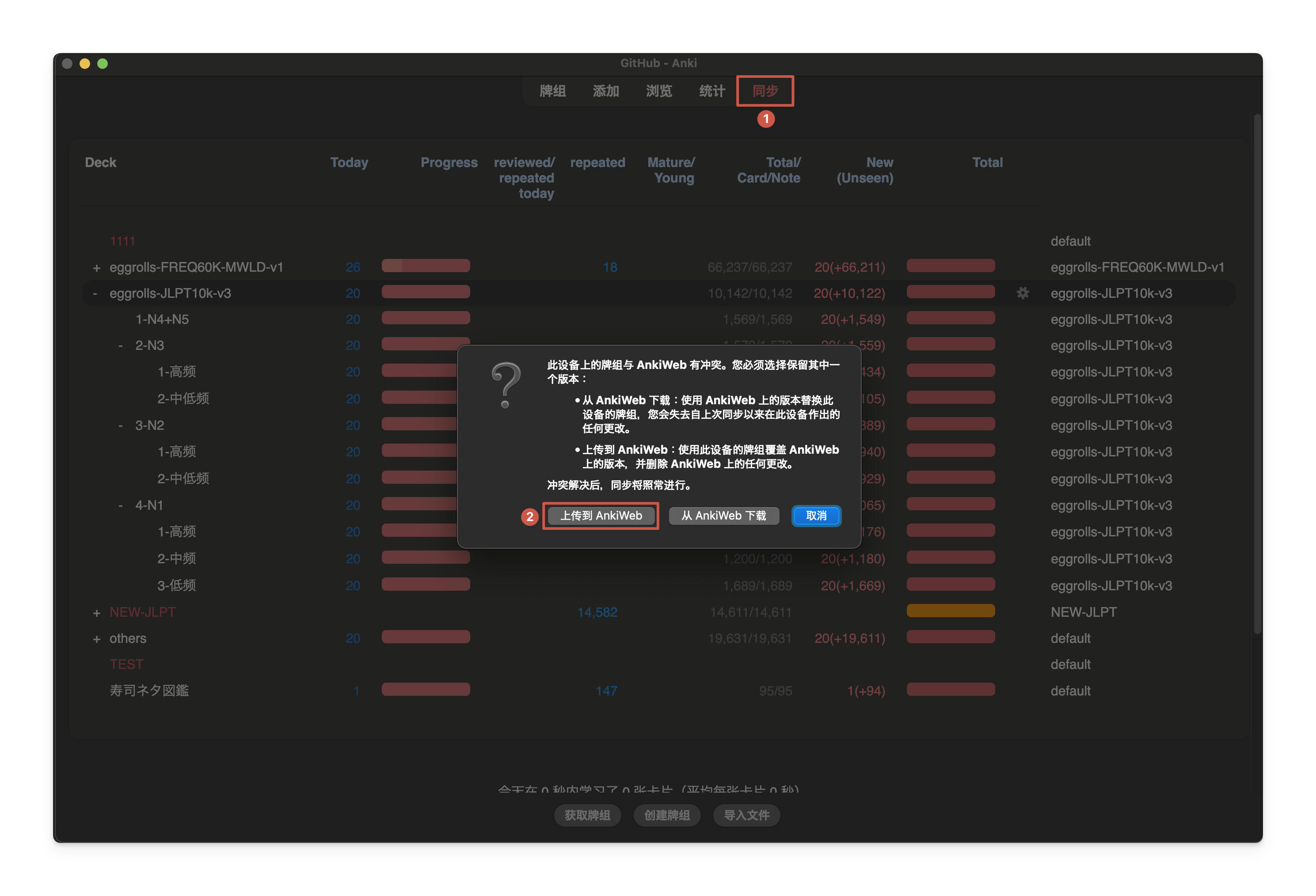This screenshot has width=1316, height=896.
Task: Click the 从 AnkiWeb 下载 button
Action: coord(724,516)
